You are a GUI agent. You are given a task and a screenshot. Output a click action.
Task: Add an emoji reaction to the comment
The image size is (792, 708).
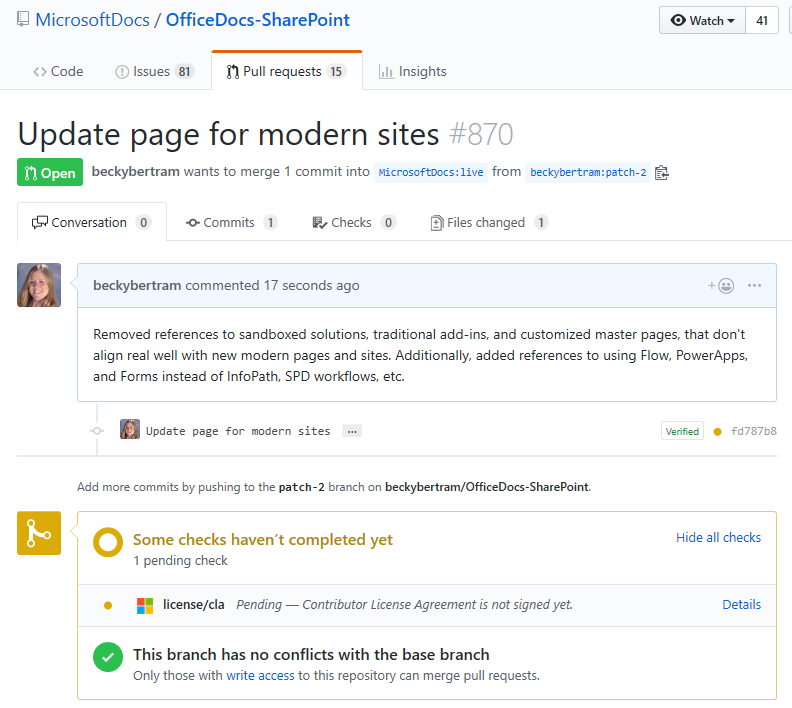[x=721, y=285]
